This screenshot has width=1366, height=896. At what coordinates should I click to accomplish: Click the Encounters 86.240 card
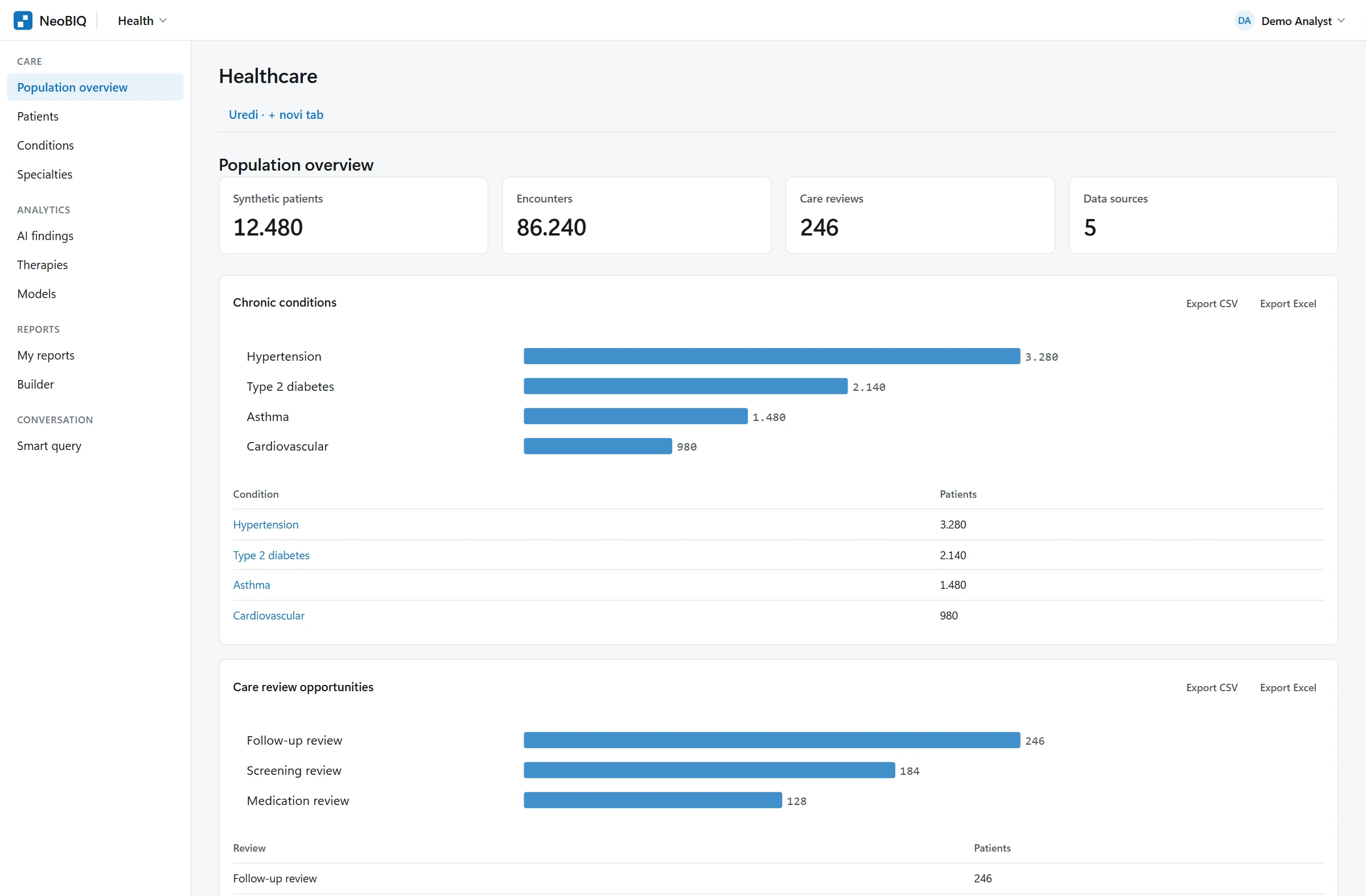click(x=636, y=216)
